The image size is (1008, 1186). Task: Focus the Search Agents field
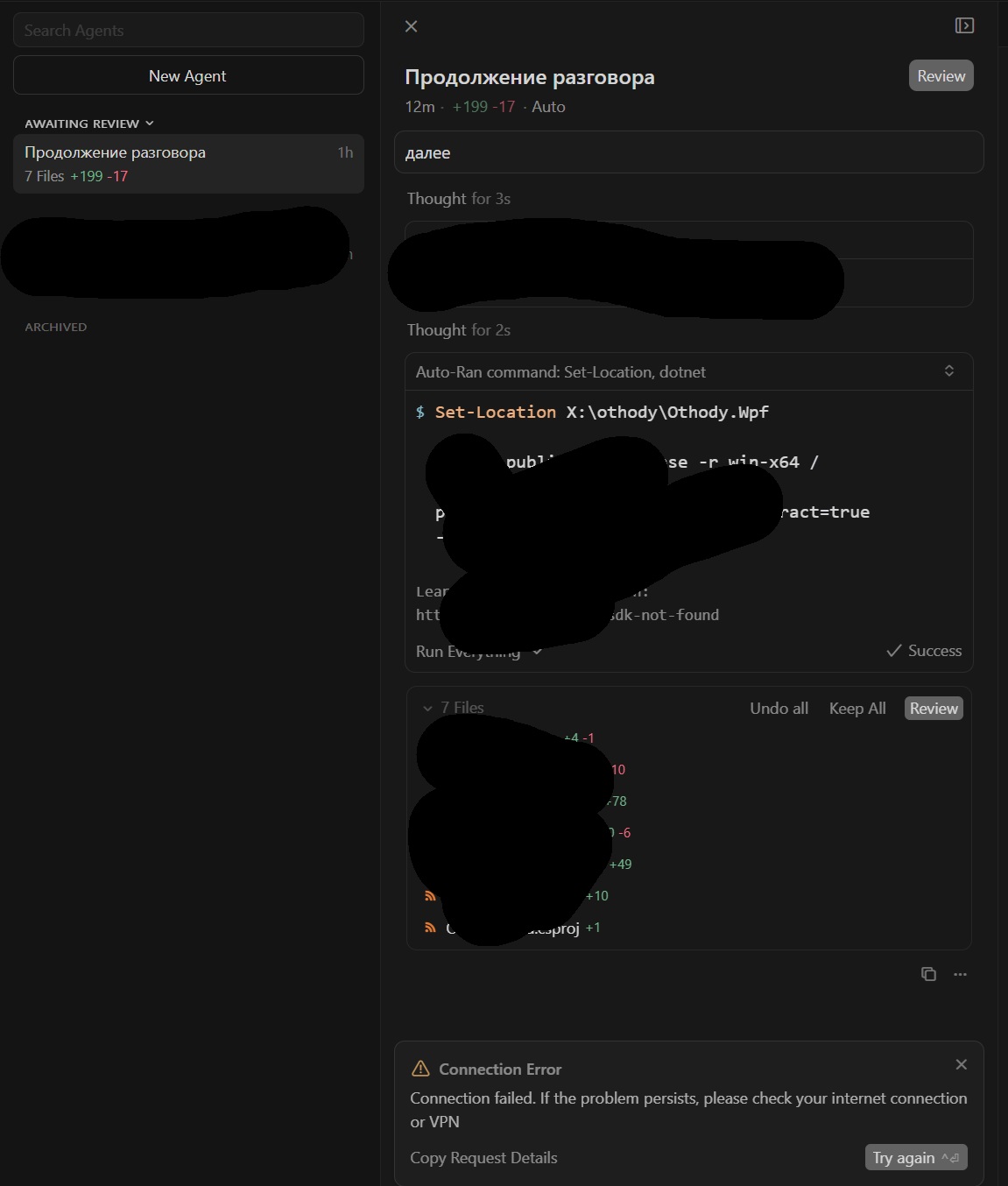point(188,30)
